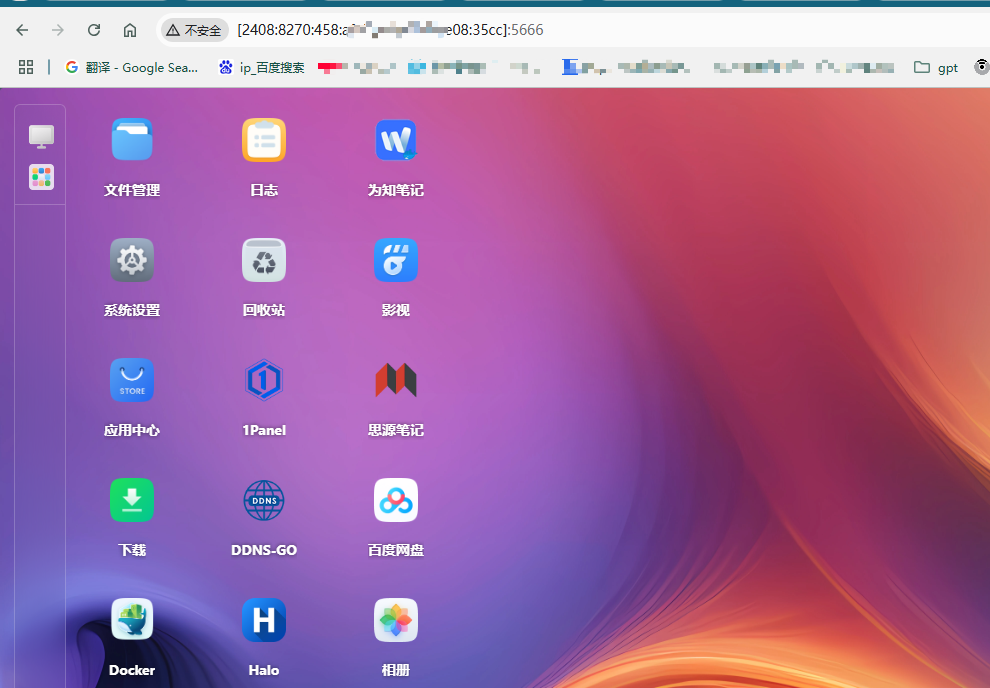Screen dimensions: 990x688
Task: Open the 日志 log app
Action: tap(264, 139)
